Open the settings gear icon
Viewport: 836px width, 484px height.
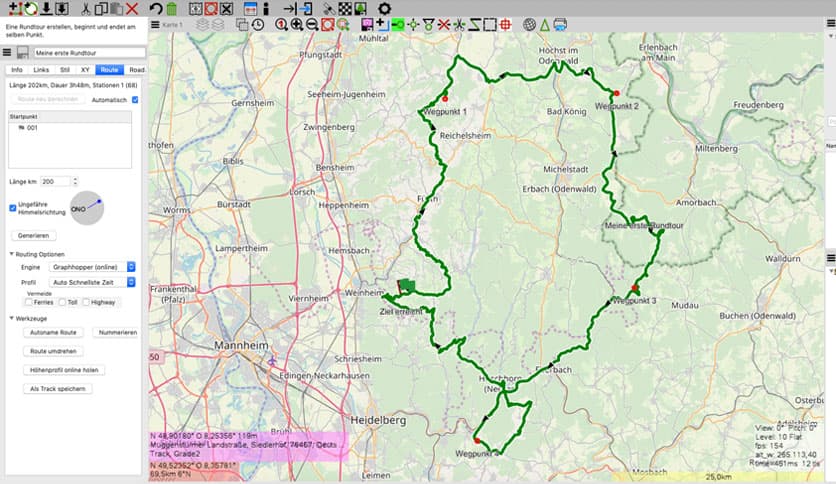tap(384, 9)
